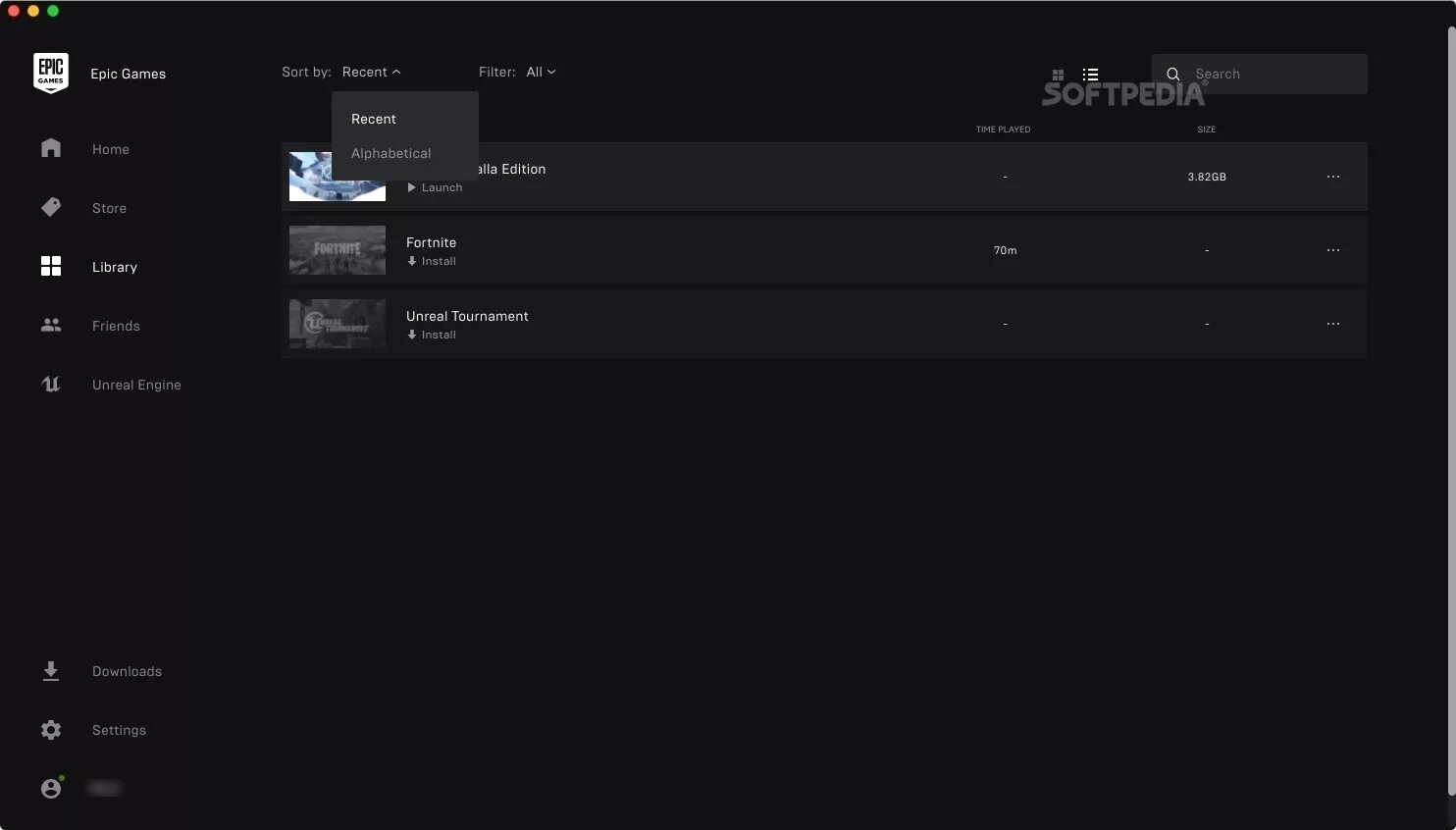This screenshot has height=830, width=1456.
Task: Click the Library grid icon
Action: click(x=51, y=266)
